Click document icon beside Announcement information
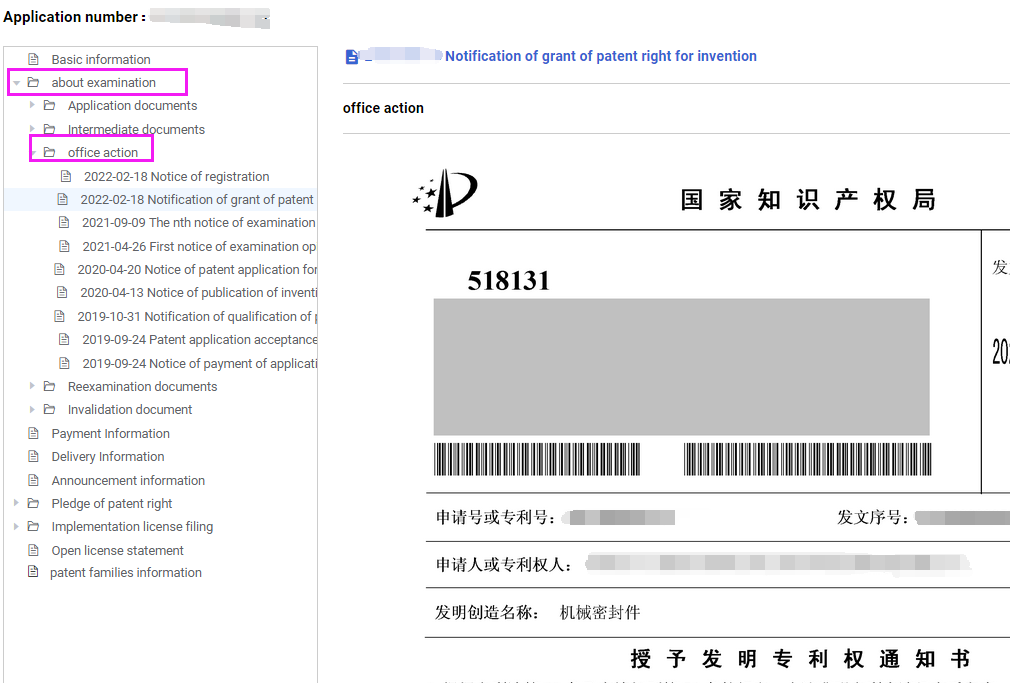Screen dimensions: 1010x683 [33, 480]
